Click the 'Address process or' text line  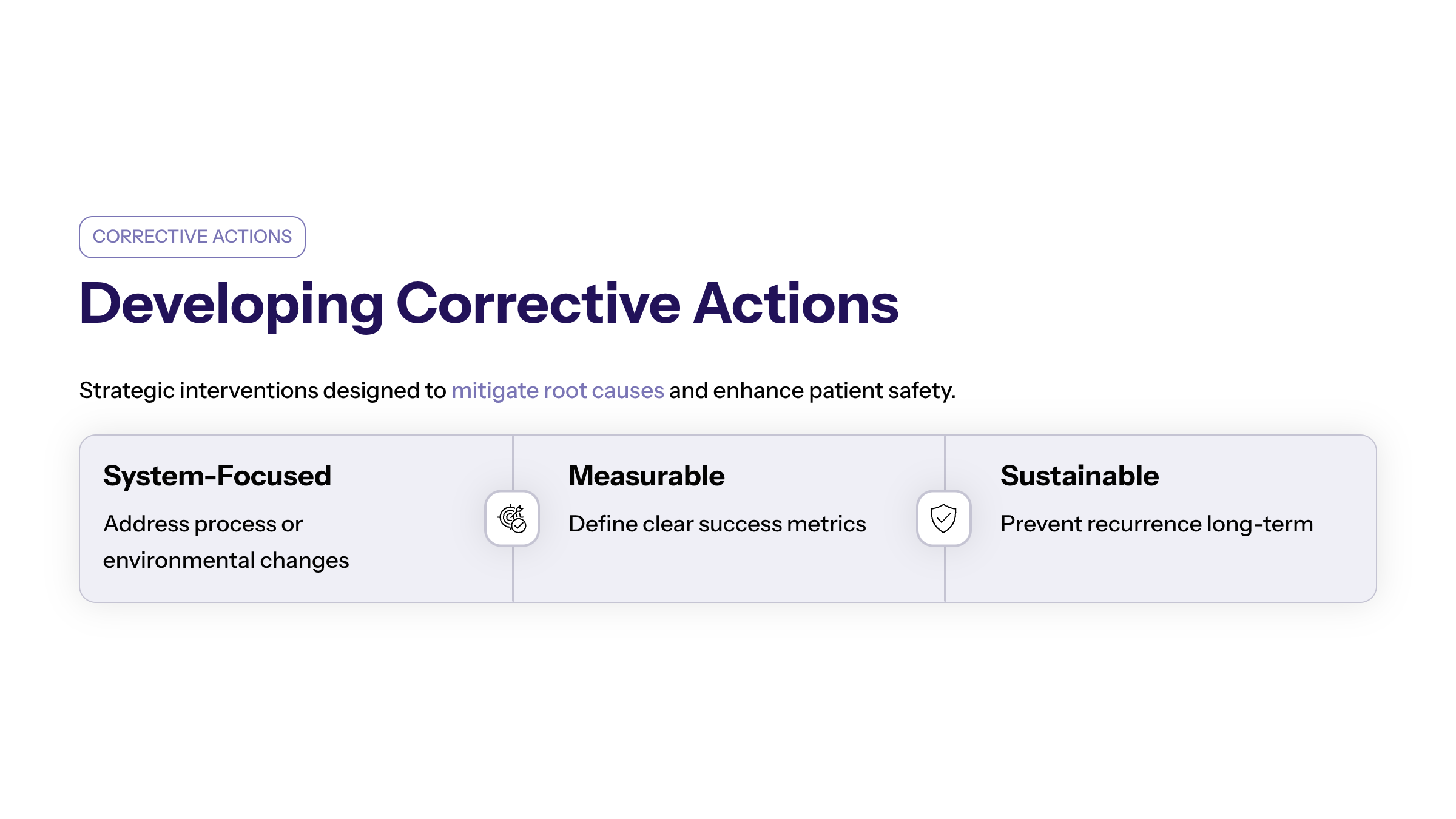pos(203,524)
